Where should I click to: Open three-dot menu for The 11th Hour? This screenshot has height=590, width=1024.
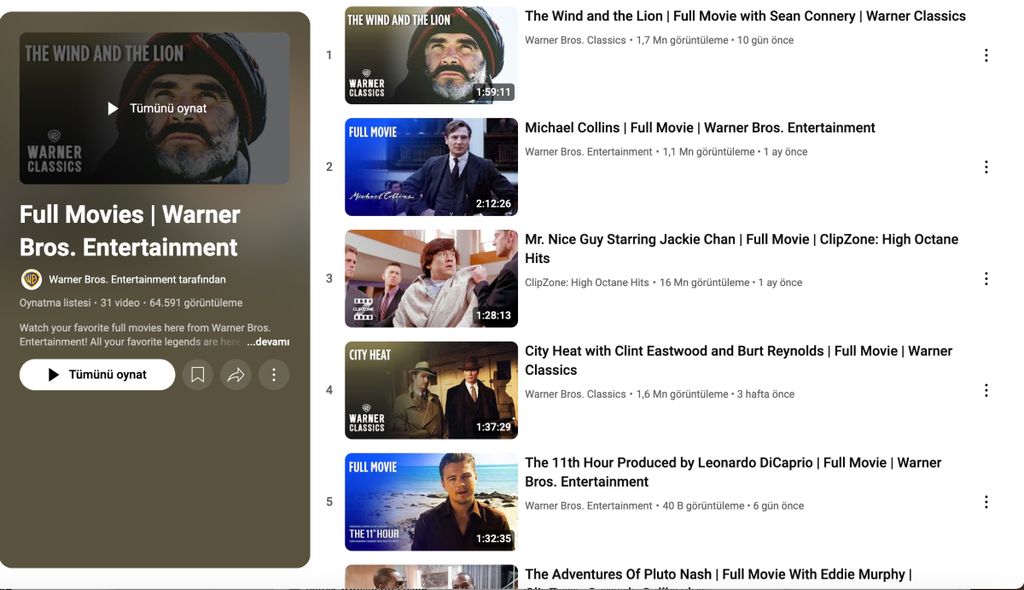pyautogui.click(x=986, y=501)
